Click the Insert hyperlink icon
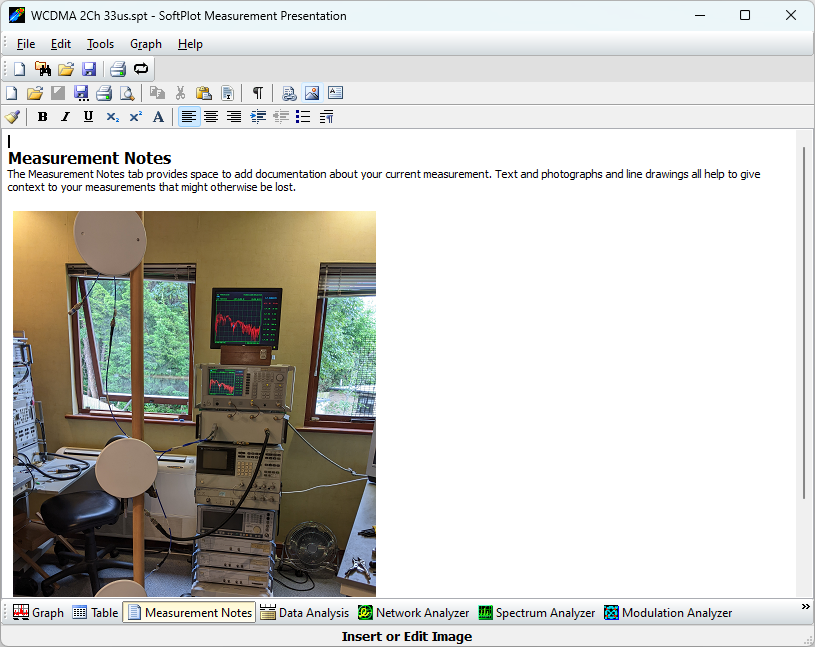This screenshot has height=647, width=815. pyautogui.click(x=289, y=93)
